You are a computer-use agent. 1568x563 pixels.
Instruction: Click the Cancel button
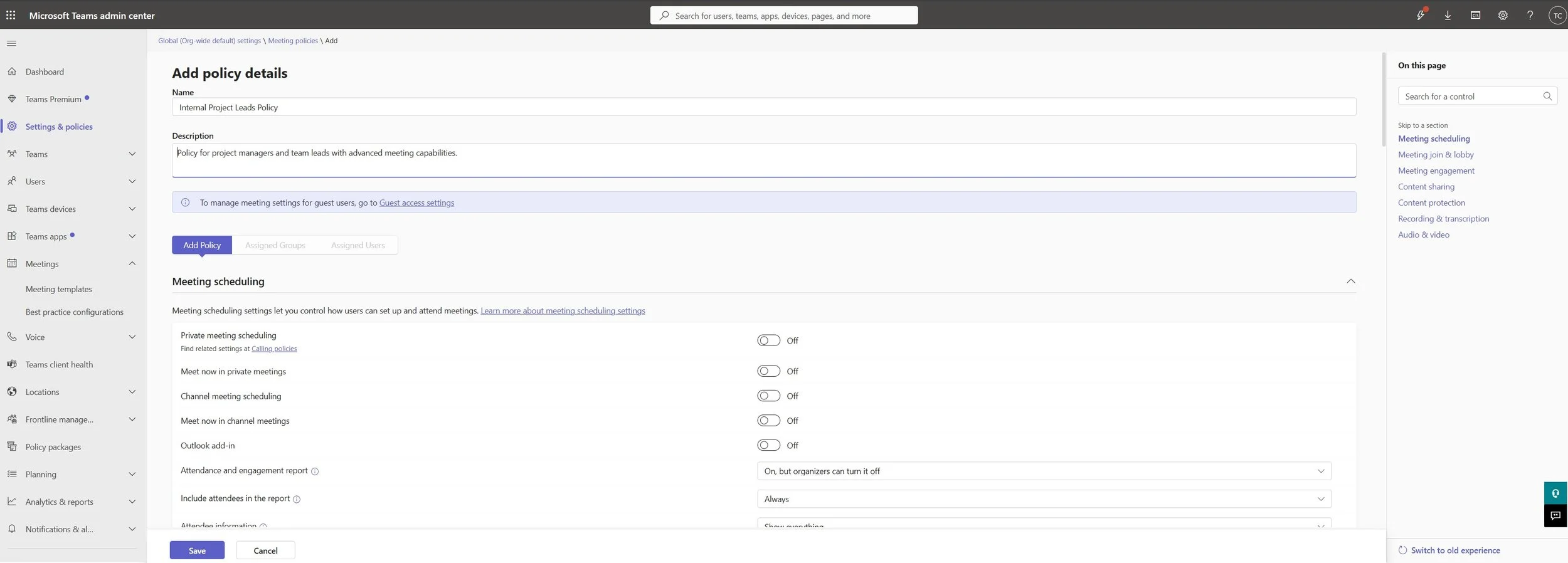(265, 550)
